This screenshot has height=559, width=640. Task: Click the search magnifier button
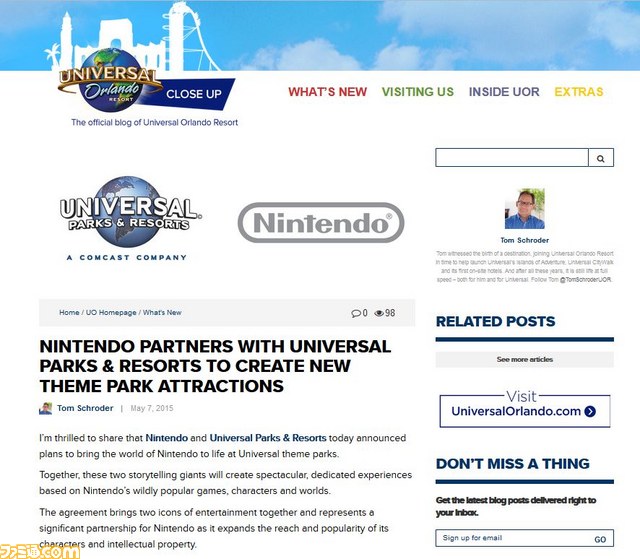pos(601,158)
